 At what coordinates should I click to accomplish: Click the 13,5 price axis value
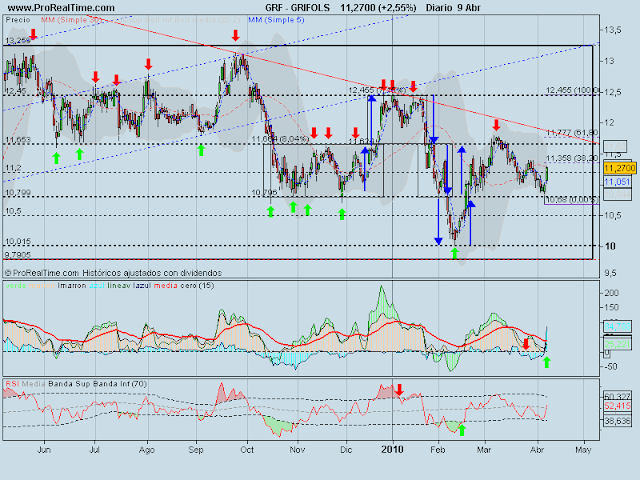pos(613,30)
